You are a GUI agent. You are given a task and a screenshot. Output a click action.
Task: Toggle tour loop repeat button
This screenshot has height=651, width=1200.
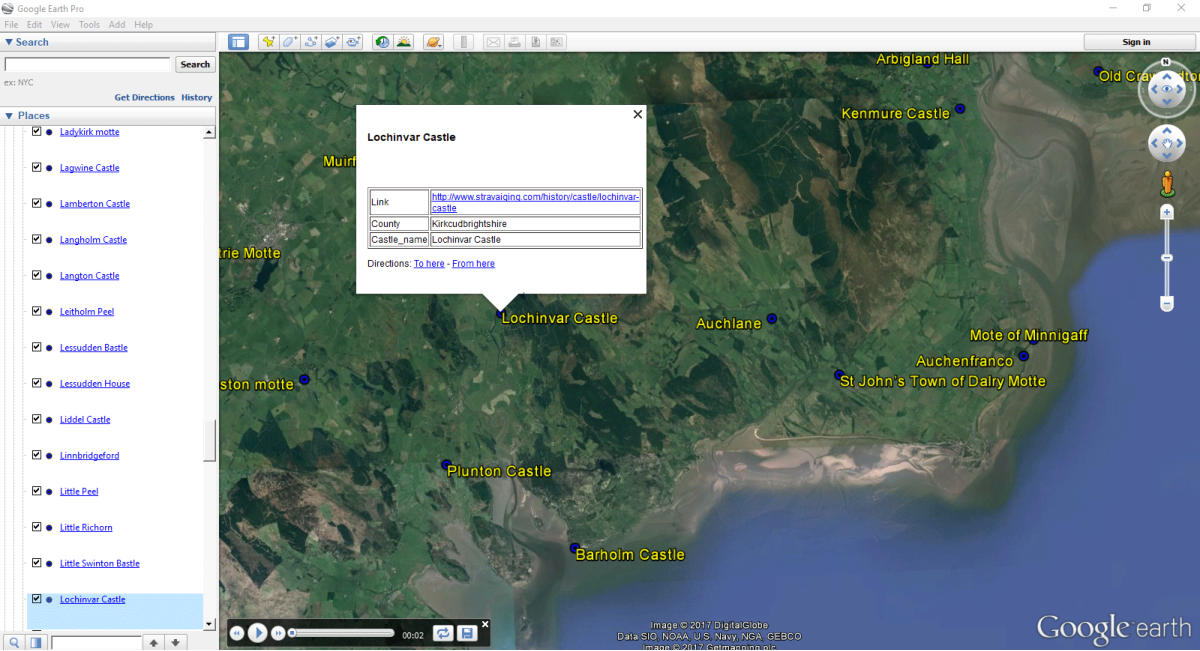(443, 633)
